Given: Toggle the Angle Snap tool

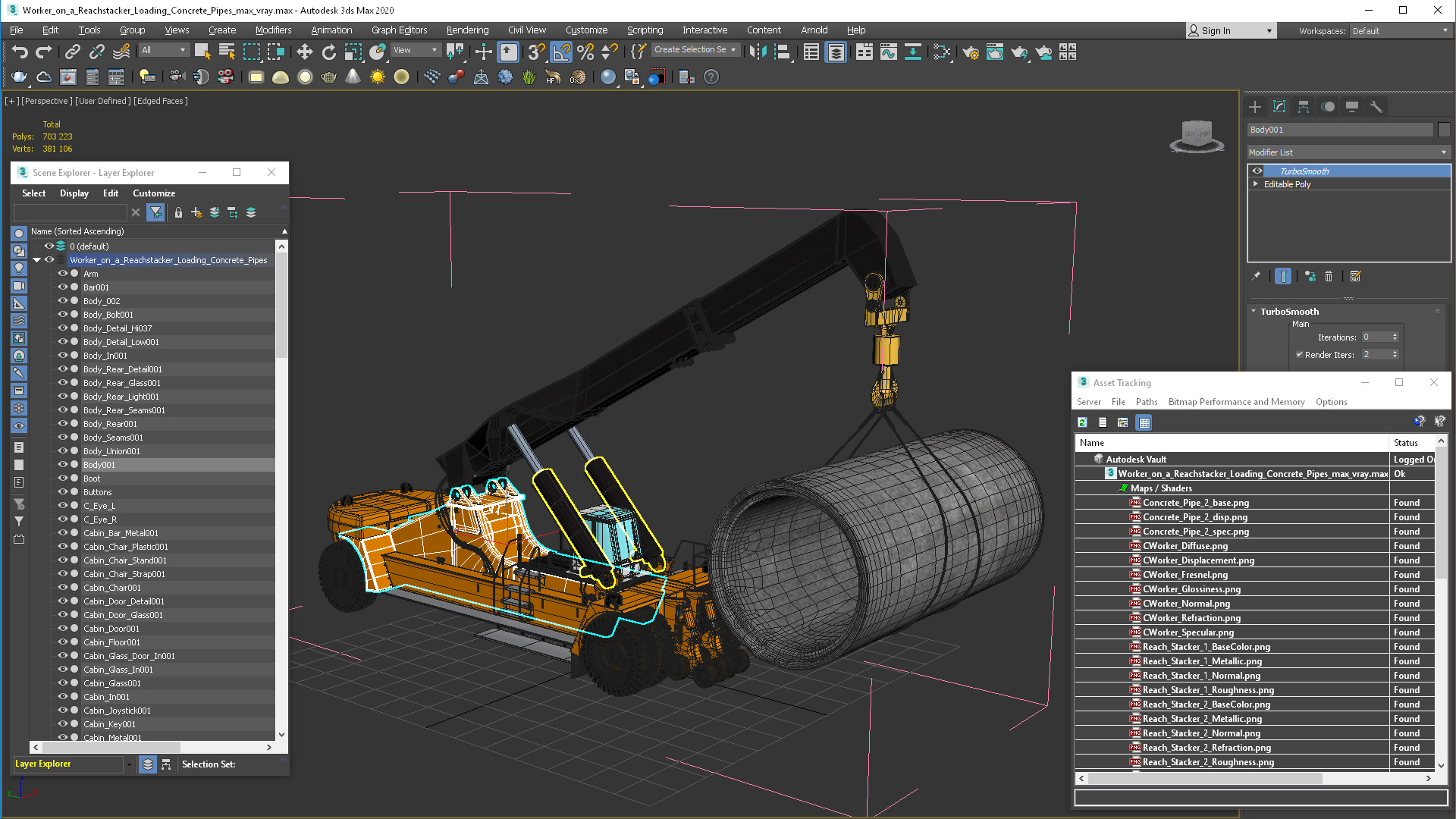Looking at the screenshot, I should [561, 52].
